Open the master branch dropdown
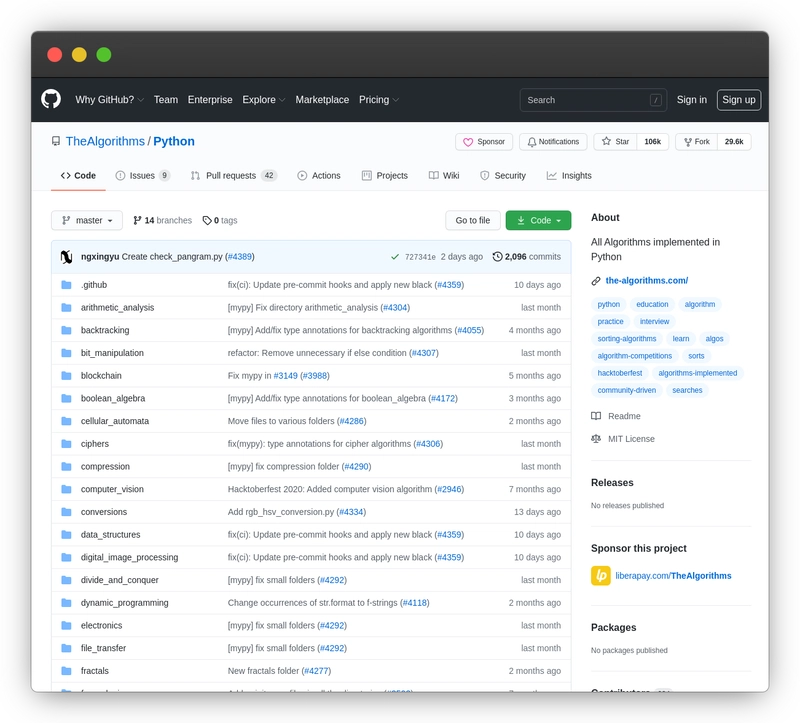Viewport: 800px width, 723px height. click(87, 220)
